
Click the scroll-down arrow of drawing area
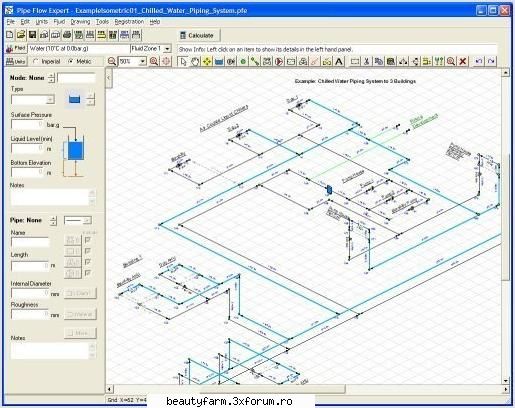pyautogui.click(x=506, y=381)
